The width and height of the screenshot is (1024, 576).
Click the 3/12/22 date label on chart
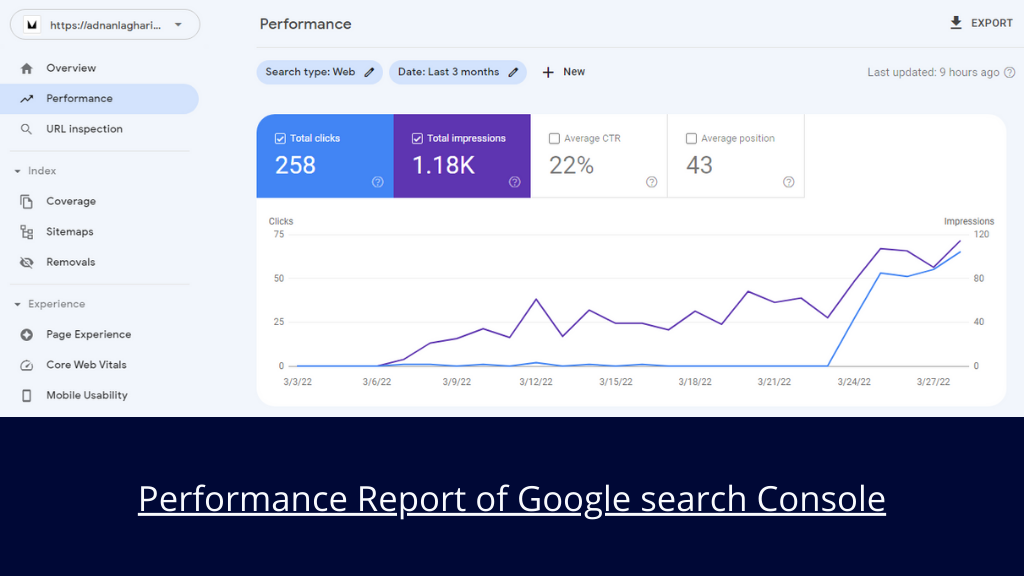point(536,382)
